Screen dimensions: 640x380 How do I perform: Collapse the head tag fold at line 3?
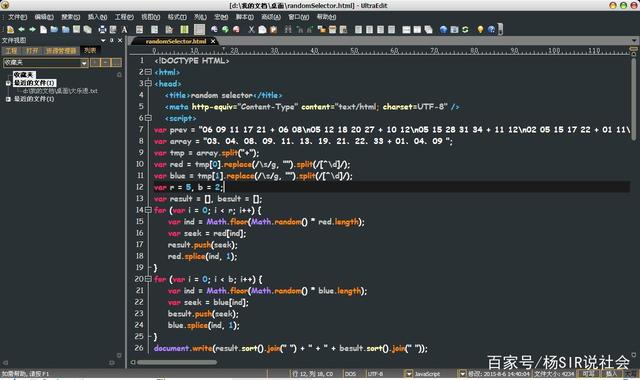[x=149, y=83]
